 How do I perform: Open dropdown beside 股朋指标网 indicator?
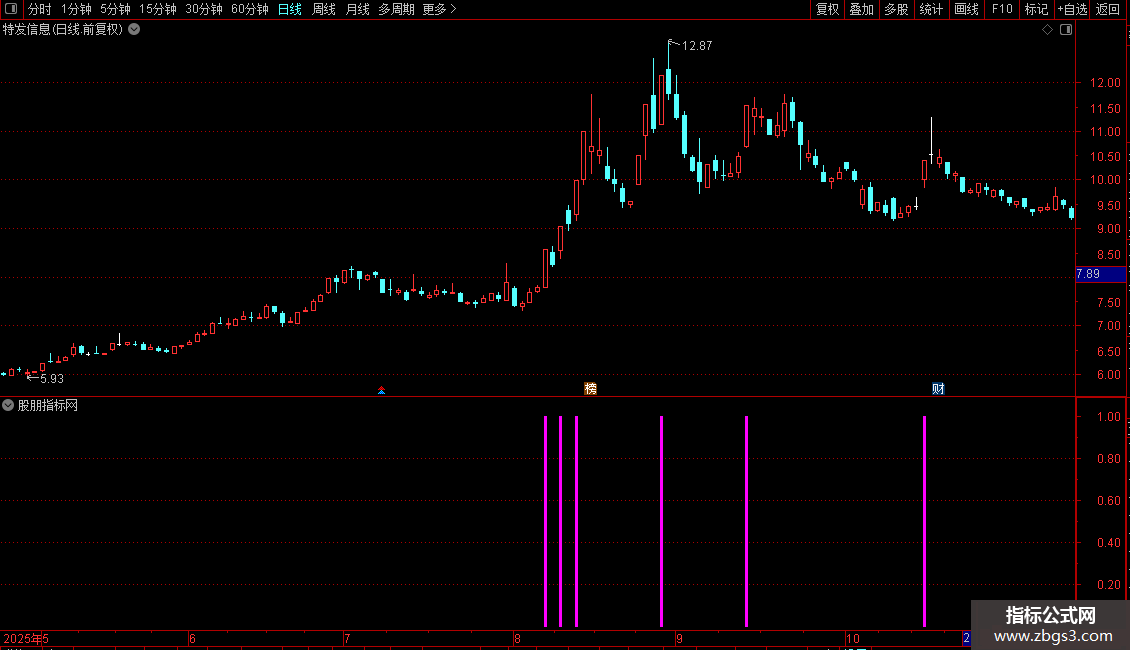[x=8, y=406]
